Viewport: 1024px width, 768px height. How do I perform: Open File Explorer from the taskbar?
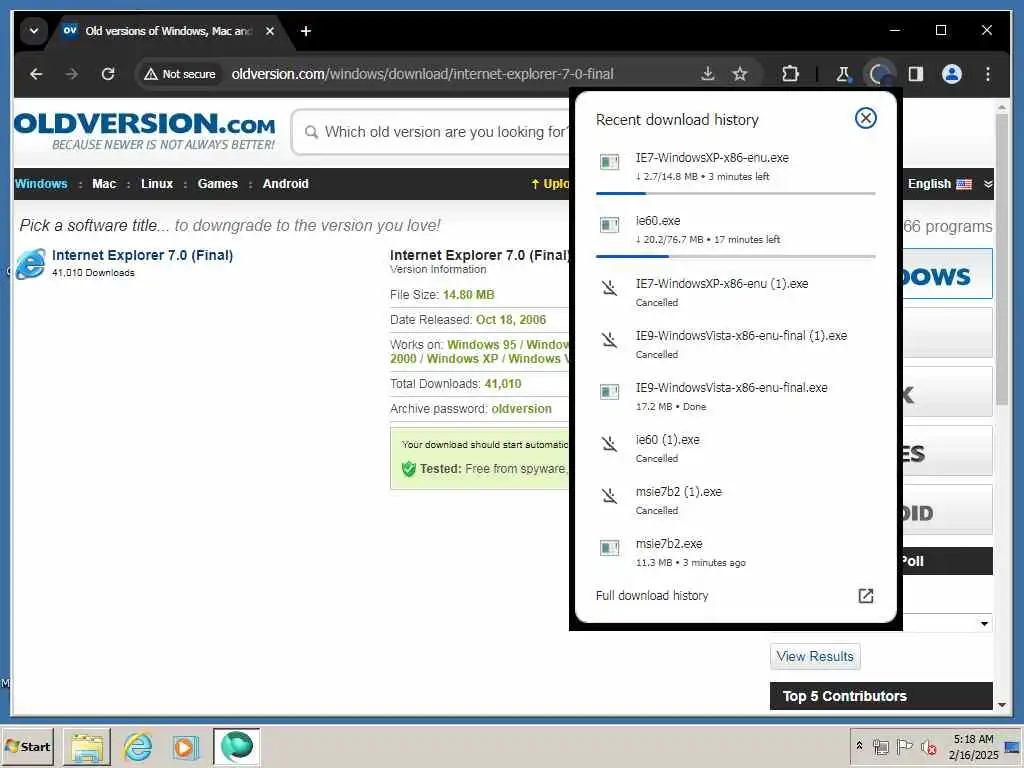[87, 747]
